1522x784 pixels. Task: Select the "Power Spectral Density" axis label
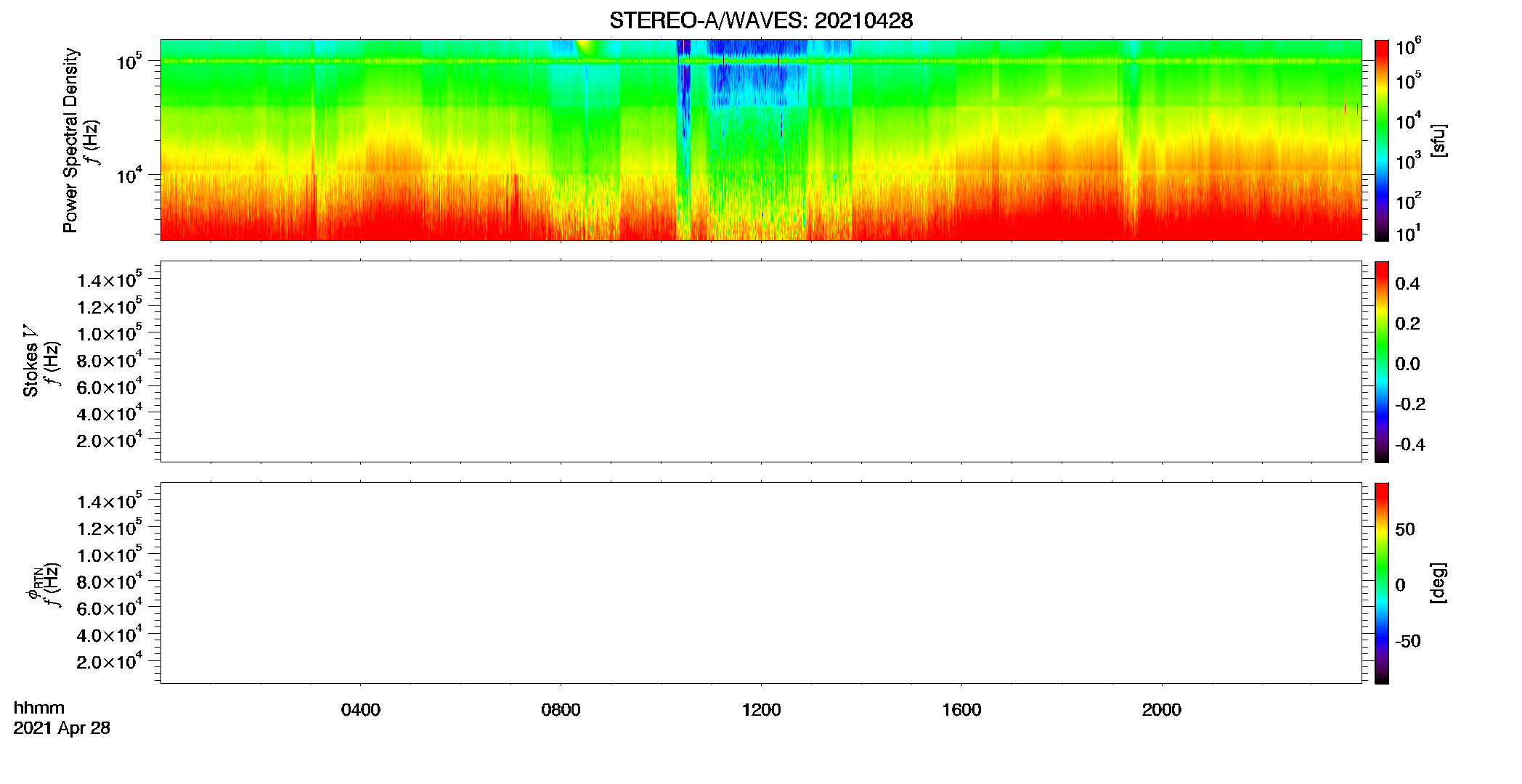pos(70,140)
